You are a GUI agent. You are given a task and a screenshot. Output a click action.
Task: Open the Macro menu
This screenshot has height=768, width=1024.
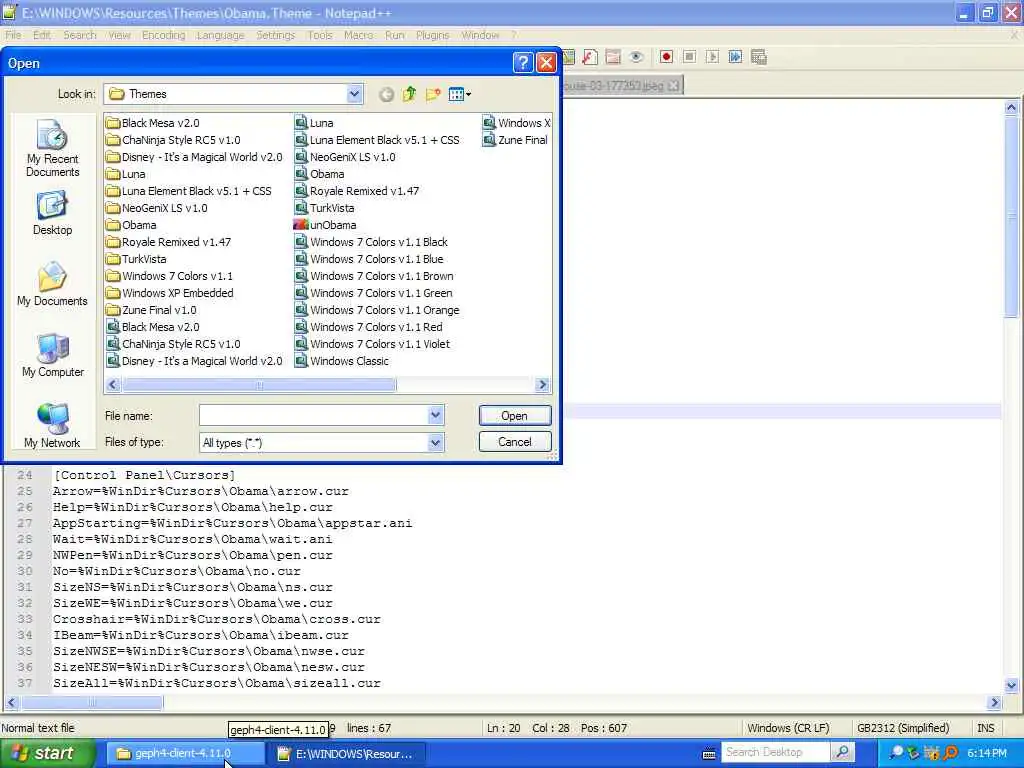[359, 35]
